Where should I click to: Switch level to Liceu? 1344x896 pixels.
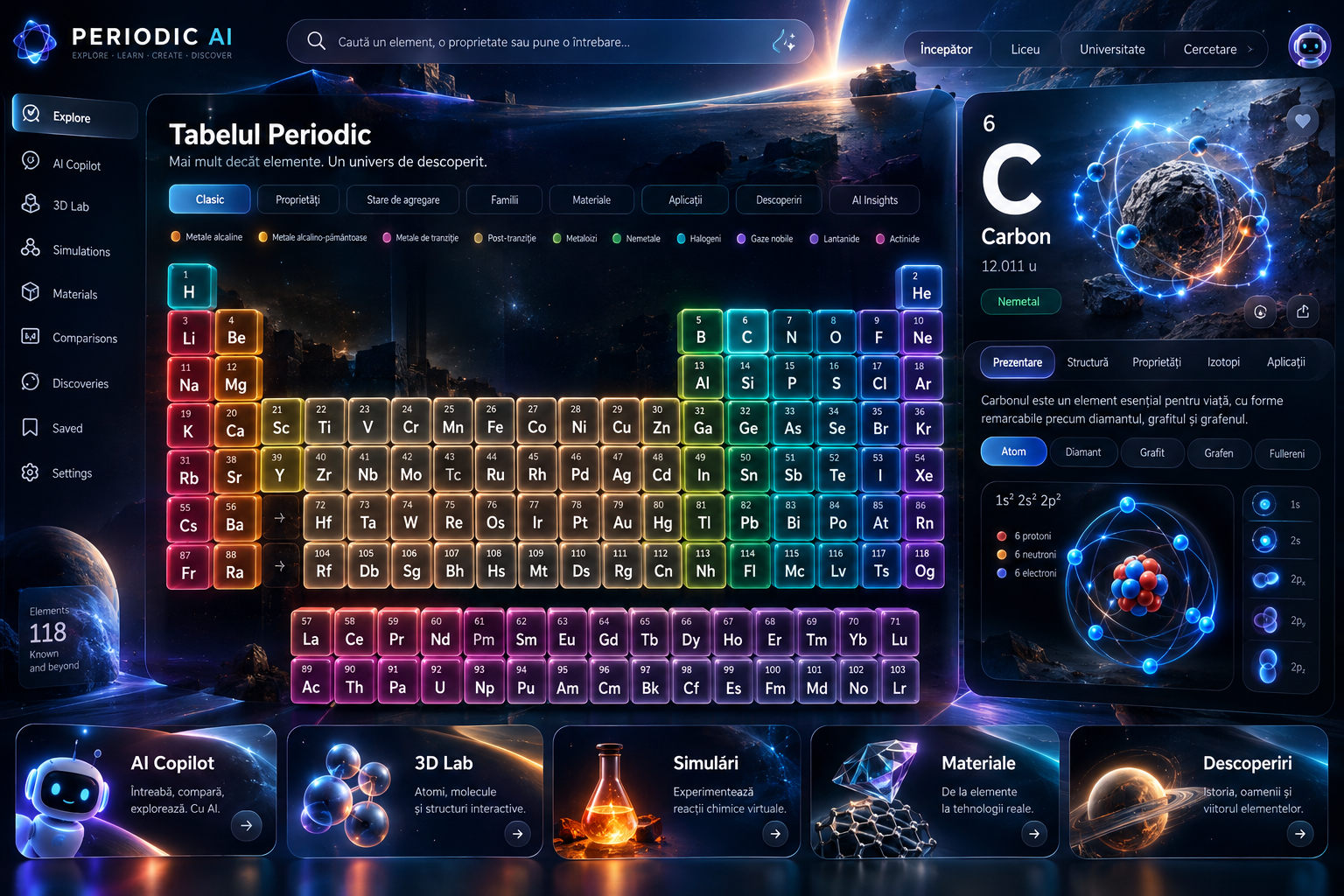pyautogui.click(x=1025, y=49)
